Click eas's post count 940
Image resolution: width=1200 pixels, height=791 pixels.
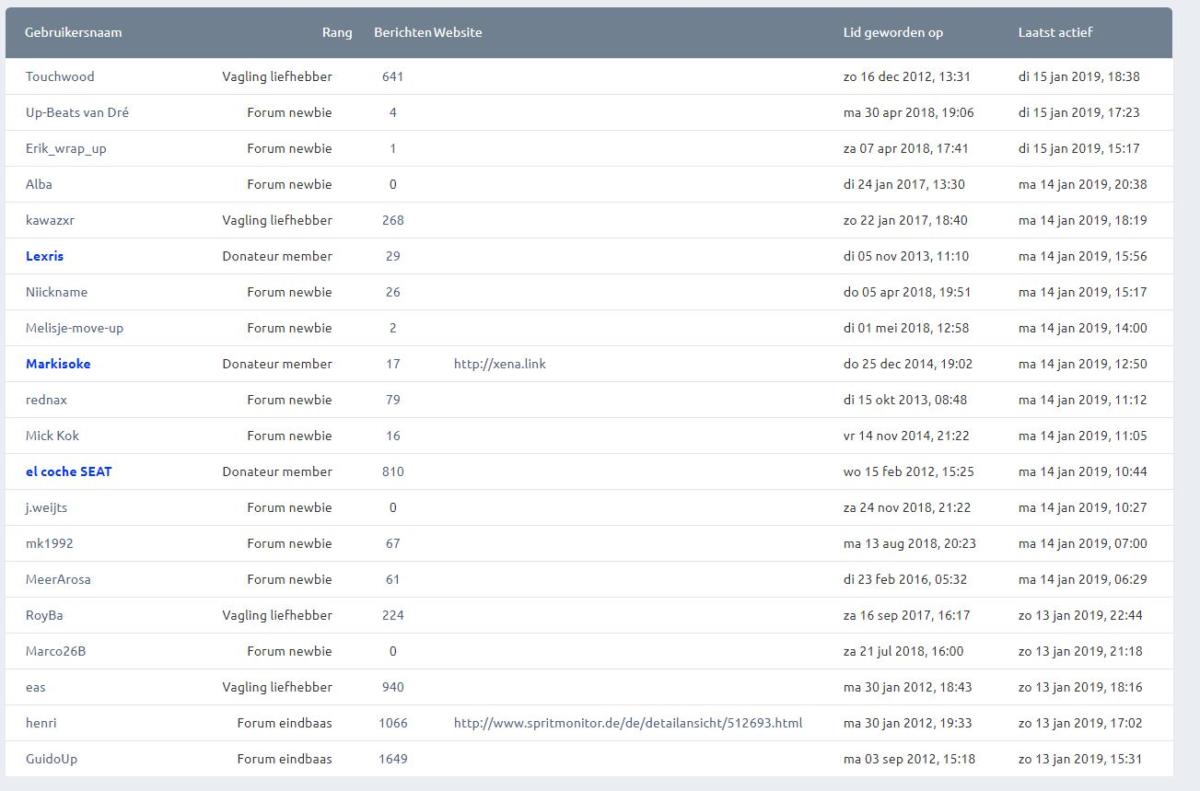[x=393, y=688]
